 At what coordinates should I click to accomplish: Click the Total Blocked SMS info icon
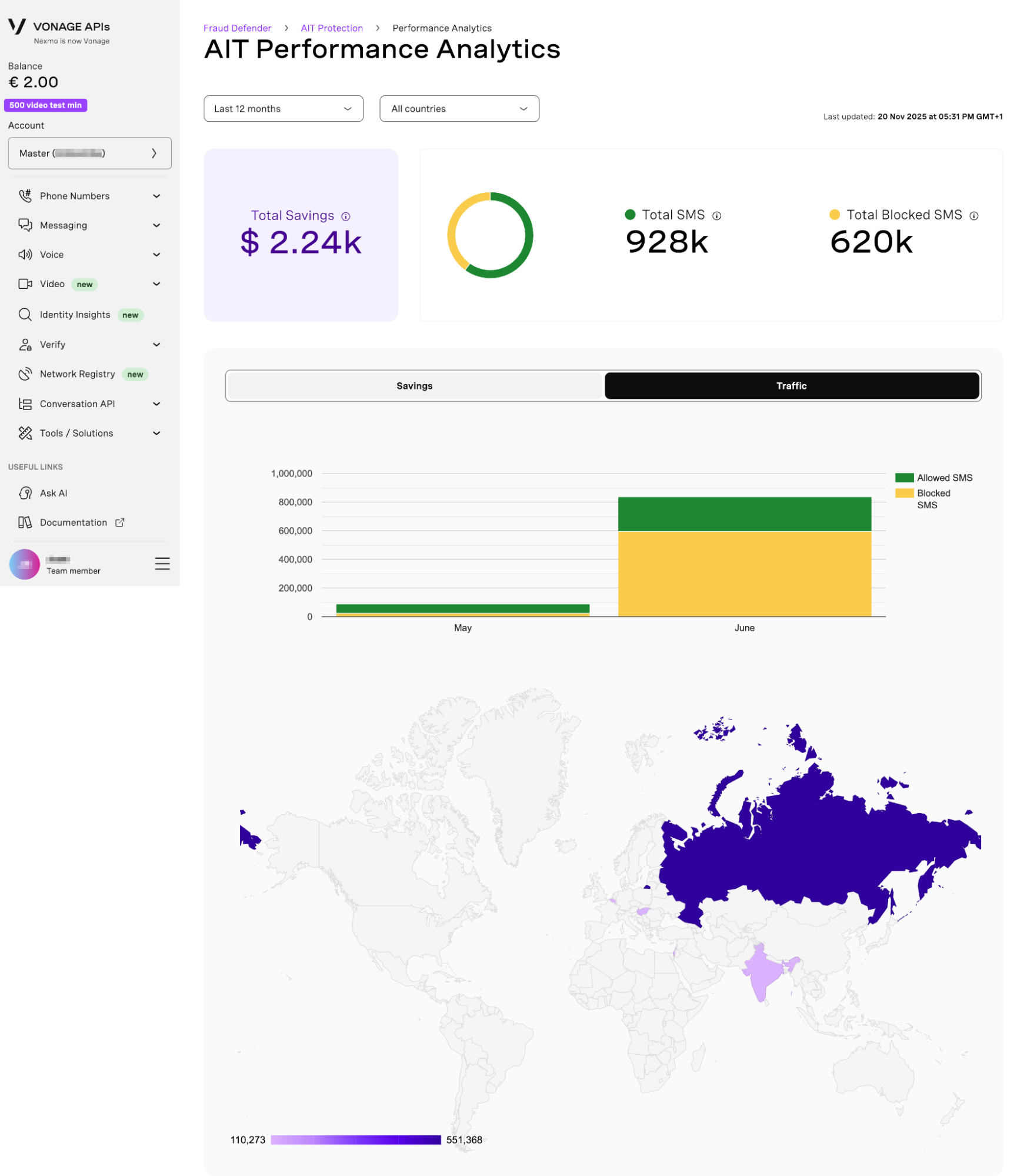973,215
